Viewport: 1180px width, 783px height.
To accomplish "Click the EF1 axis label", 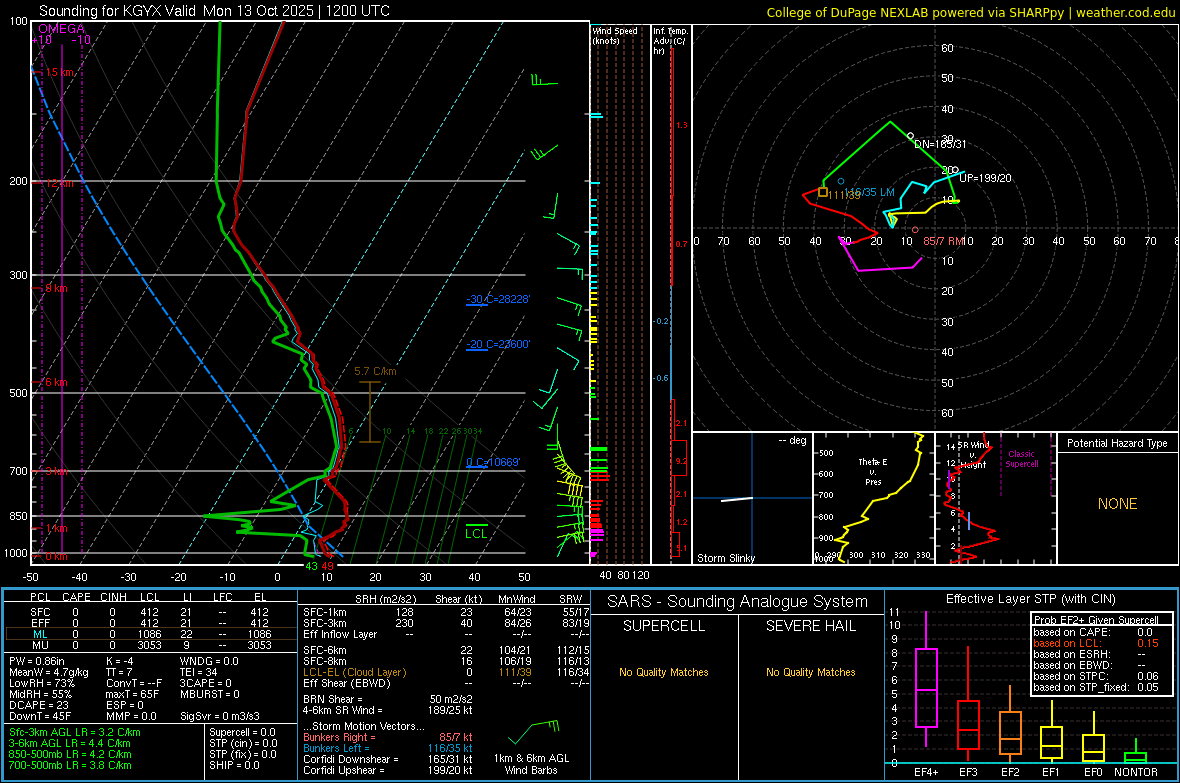I will click(1051, 772).
